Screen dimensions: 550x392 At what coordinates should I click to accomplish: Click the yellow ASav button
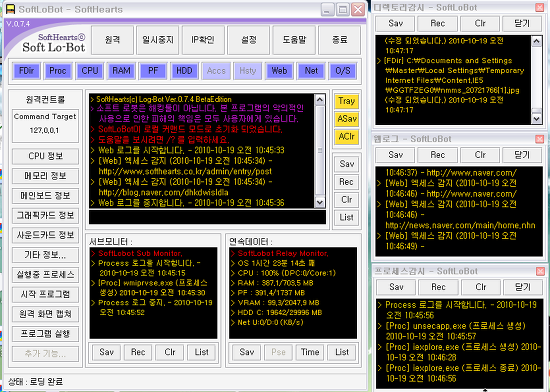click(x=347, y=119)
